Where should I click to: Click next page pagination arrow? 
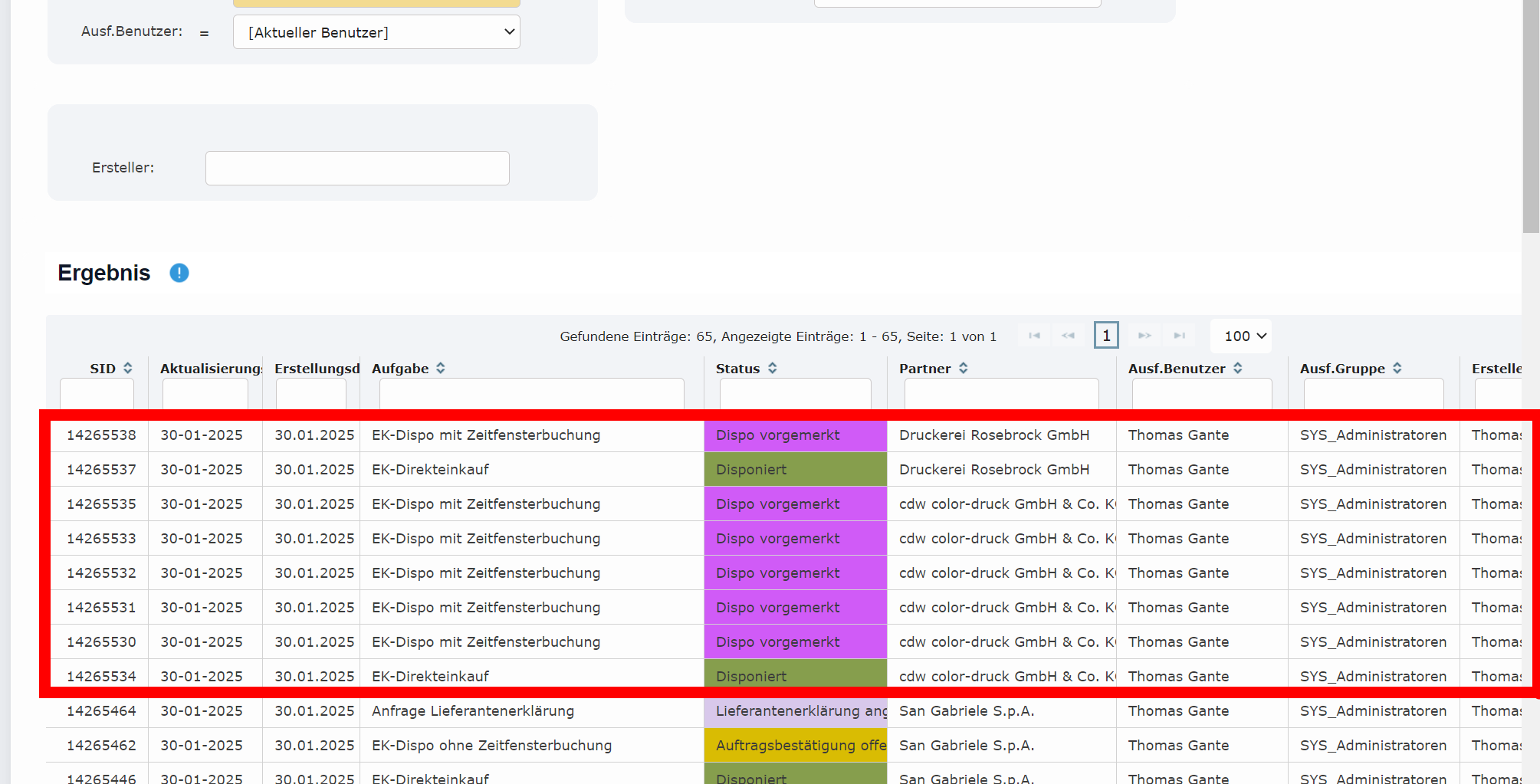pyautogui.click(x=1144, y=336)
